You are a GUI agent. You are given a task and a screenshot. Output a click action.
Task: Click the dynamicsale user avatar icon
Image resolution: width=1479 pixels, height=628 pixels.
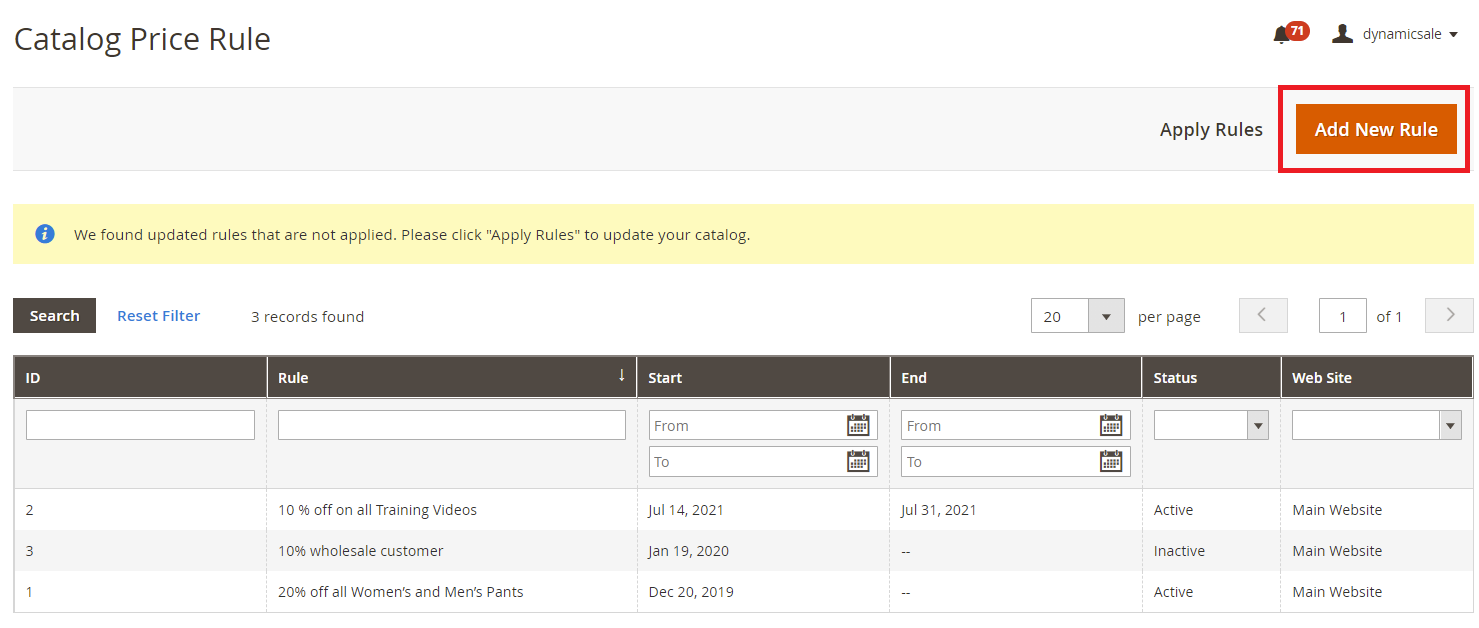coord(1342,34)
